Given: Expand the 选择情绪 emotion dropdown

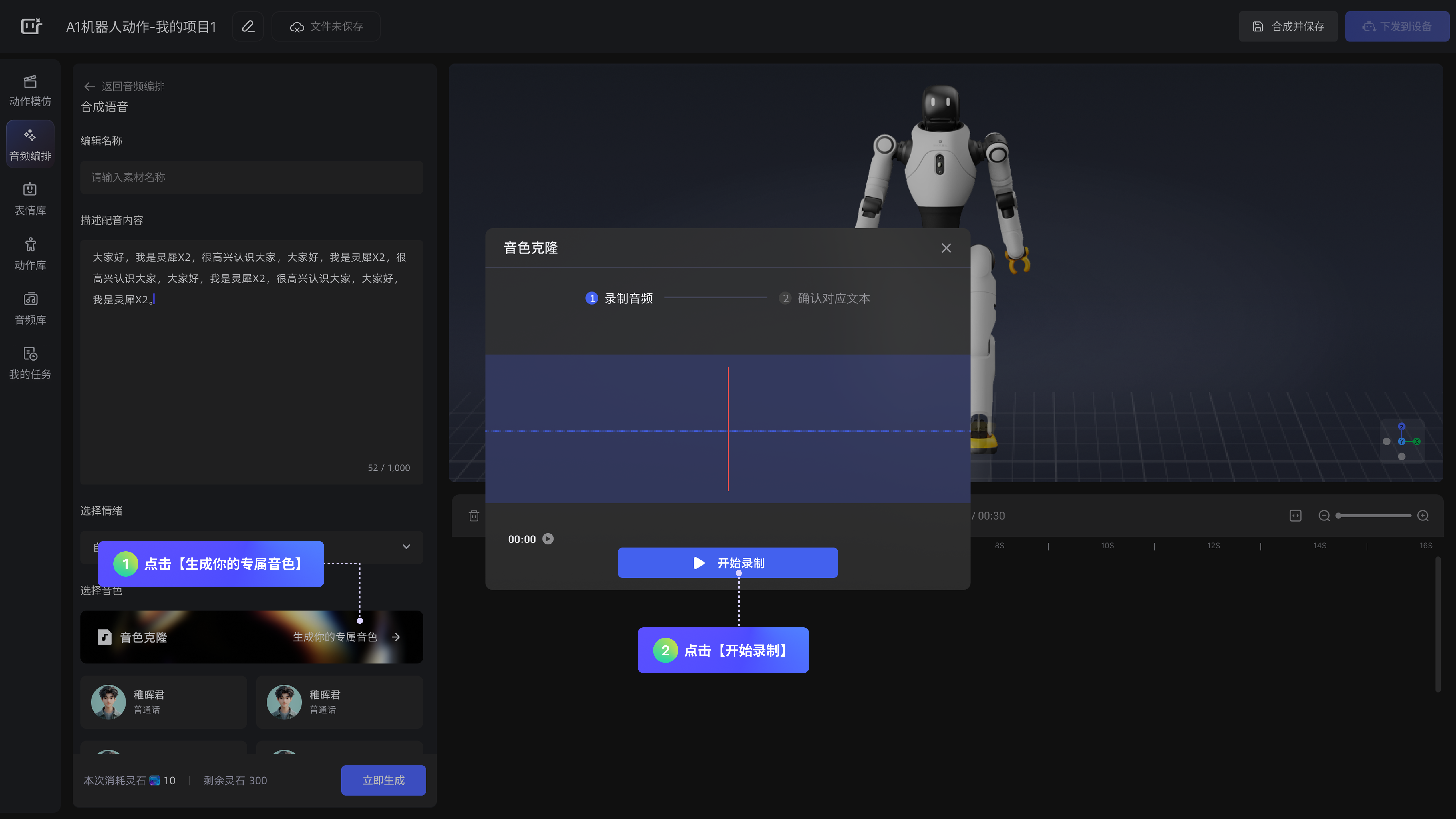Looking at the screenshot, I should [x=406, y=546].
